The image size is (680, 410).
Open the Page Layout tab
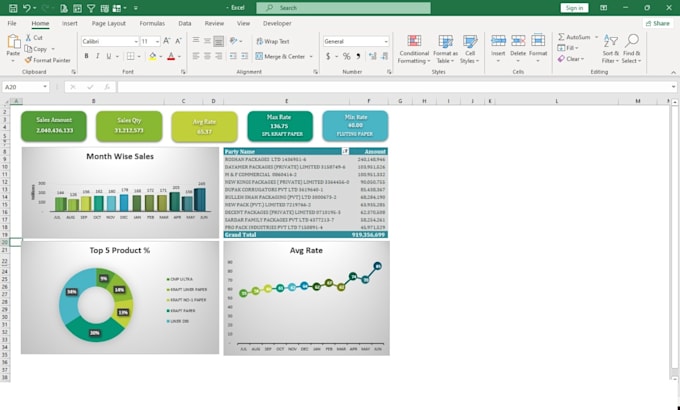(109, 22)
